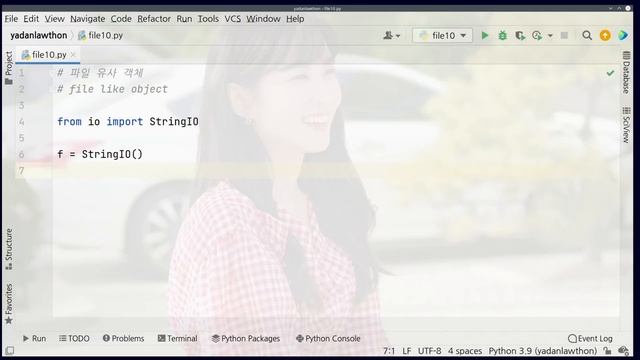Open the VCS menu
The width and height of the screenshot is (640, 360).
tap(233, 19)
